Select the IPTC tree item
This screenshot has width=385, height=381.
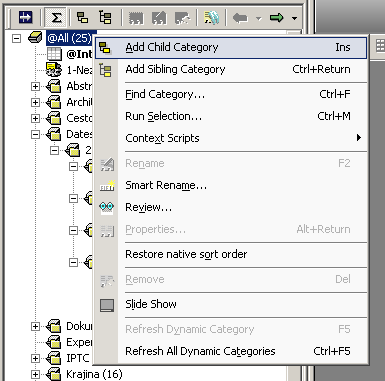click(78, 358)
